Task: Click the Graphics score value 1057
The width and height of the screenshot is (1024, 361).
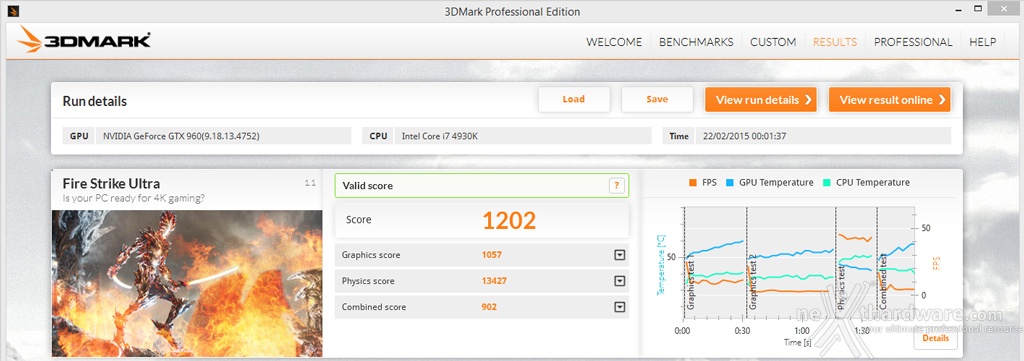Action: [x=492, y=255]
